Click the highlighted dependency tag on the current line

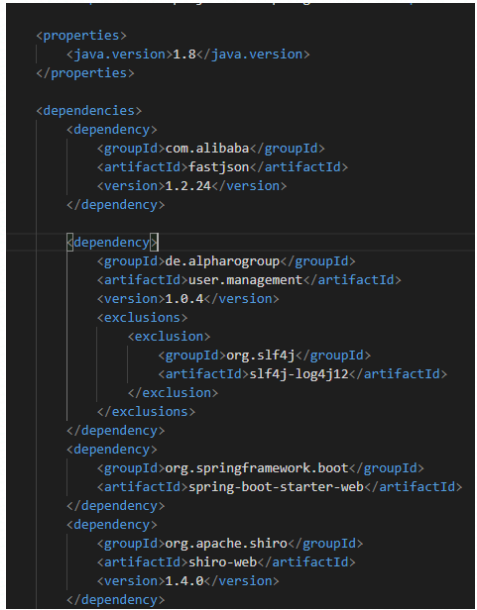point(112,242)
